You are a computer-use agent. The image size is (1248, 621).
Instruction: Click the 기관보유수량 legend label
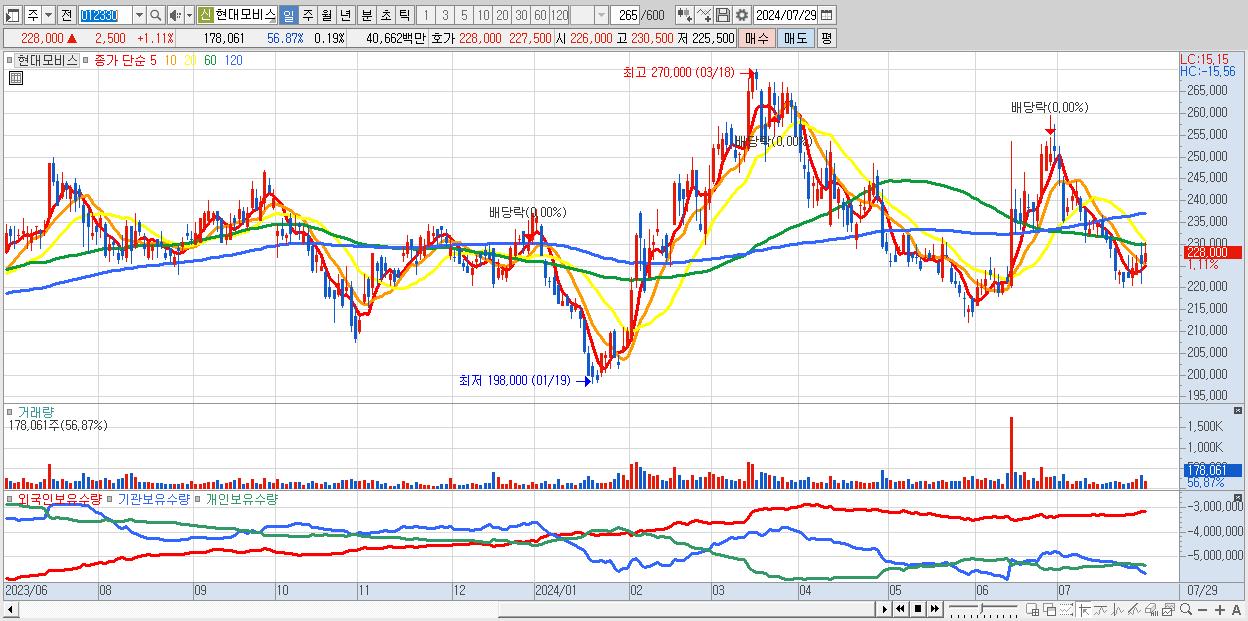pyautogui.click(x=153, y=498)
